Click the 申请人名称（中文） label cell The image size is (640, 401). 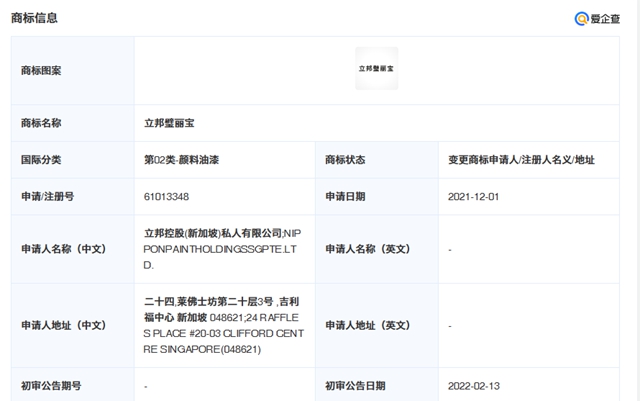pos(73,249)
